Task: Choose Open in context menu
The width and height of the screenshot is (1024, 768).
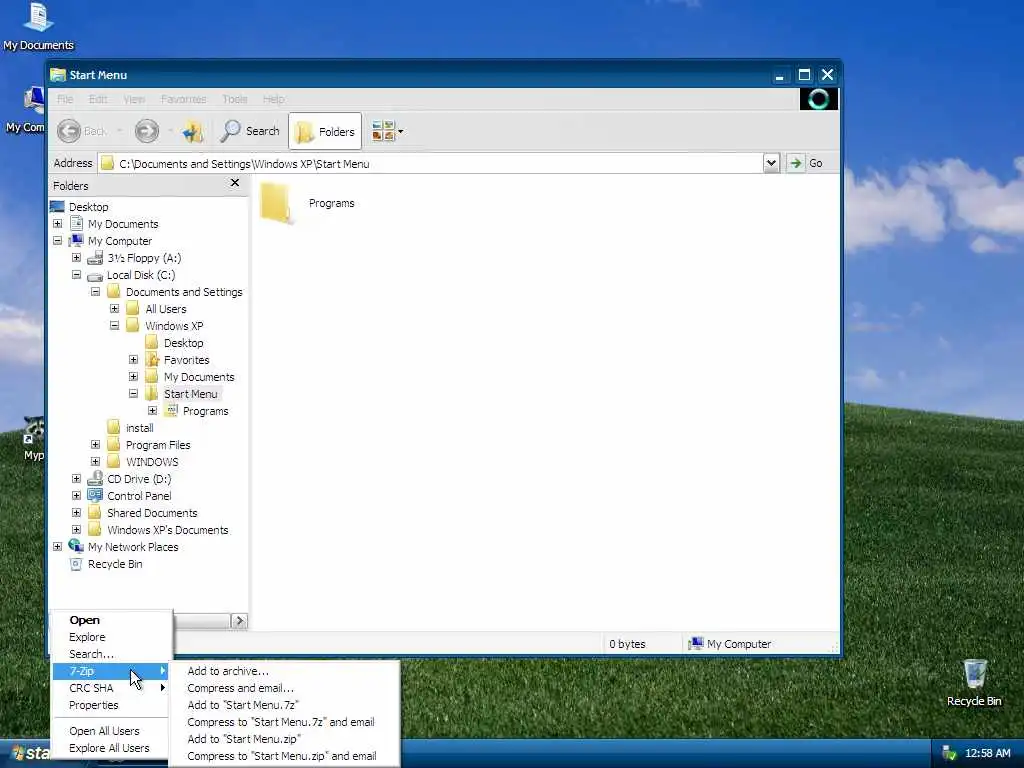Action: click(x=110, y=620)
